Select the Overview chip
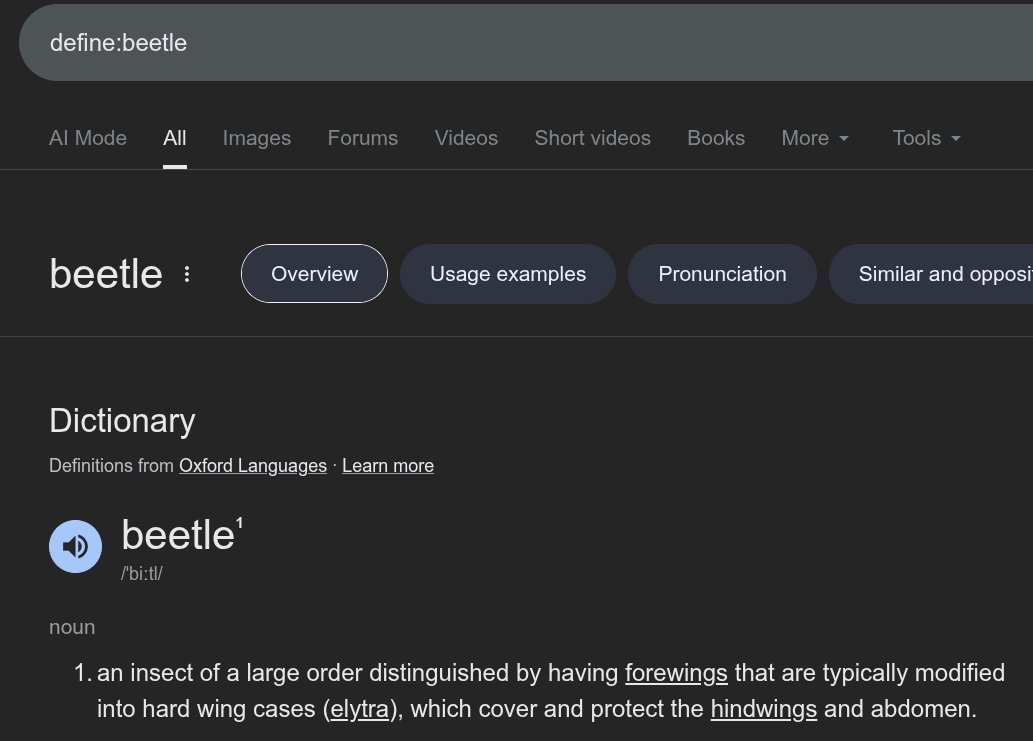Screen dimensions: 1033x741 tap(314, 273)
